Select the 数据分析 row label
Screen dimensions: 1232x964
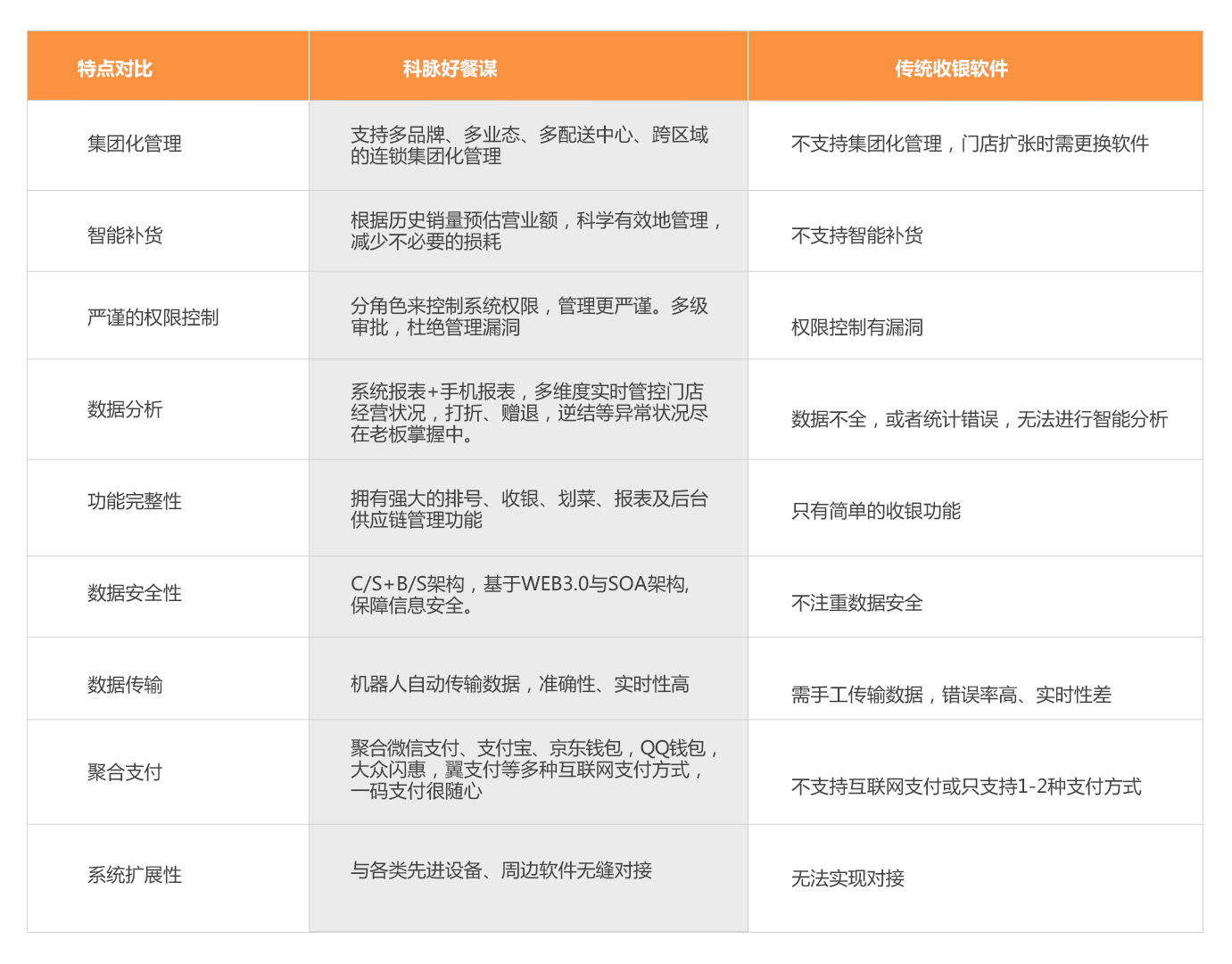pos(125,409)
